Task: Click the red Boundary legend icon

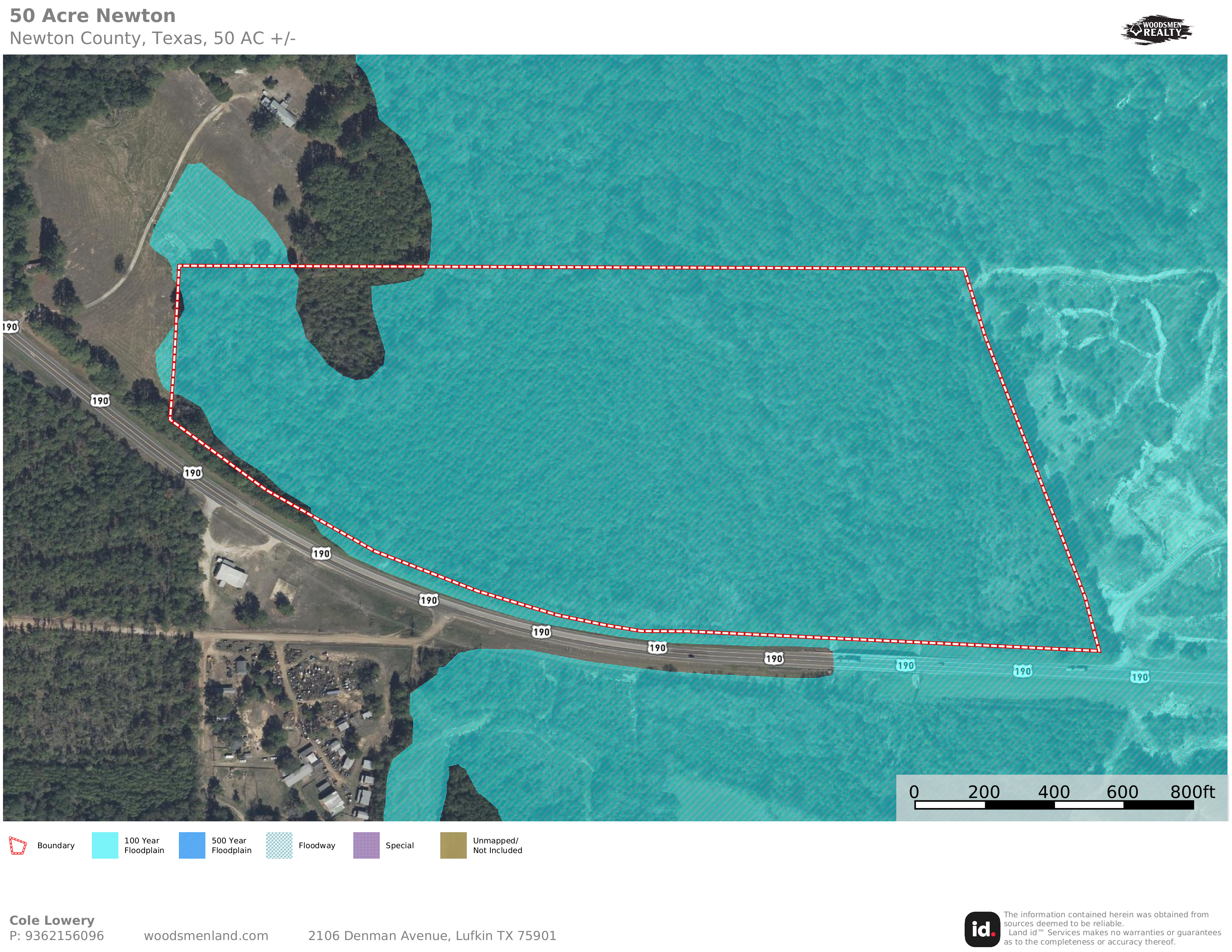Action: point(18,845)
